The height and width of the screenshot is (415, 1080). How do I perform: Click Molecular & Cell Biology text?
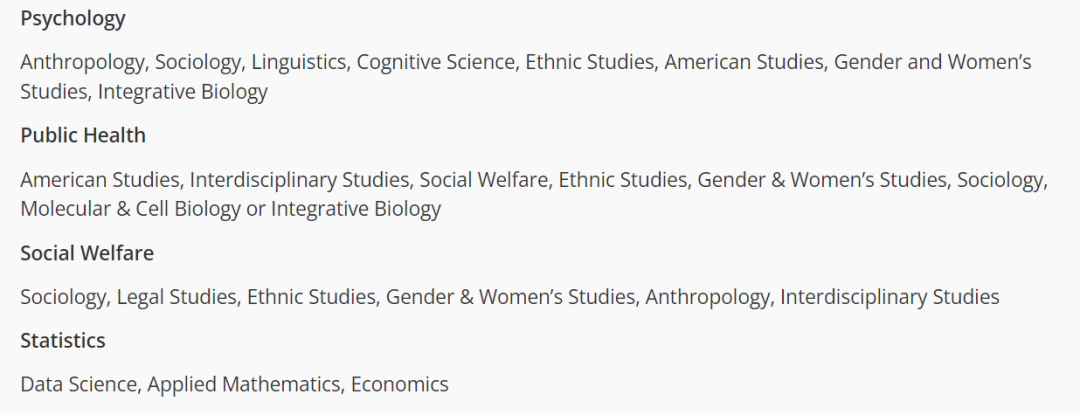[x=130, y=209]
